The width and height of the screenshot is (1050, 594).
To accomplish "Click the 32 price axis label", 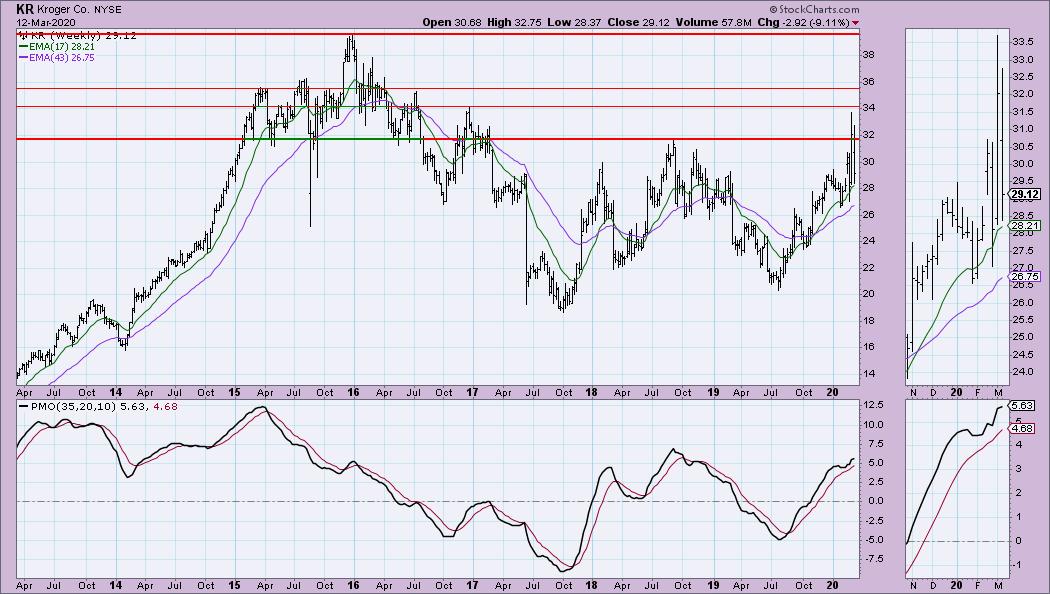I will [x=869, y=135].
